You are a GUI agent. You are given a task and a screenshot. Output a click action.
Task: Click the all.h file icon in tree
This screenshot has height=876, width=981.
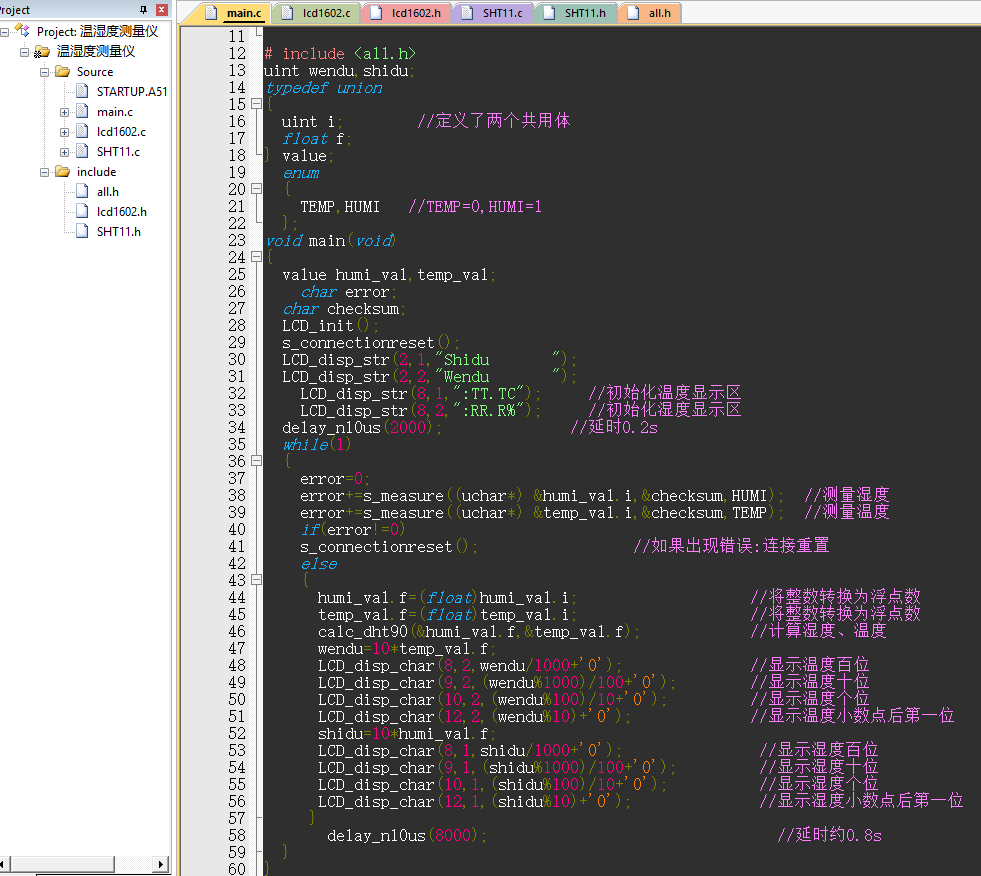click(x=83, y=192)
